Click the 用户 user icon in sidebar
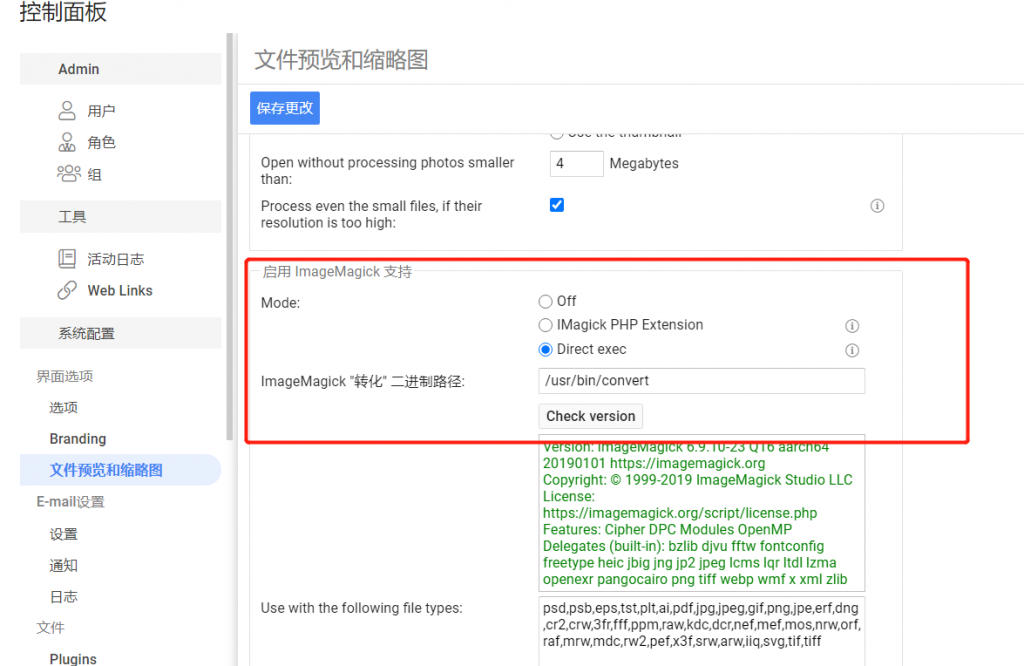 [x=67, y=110]
